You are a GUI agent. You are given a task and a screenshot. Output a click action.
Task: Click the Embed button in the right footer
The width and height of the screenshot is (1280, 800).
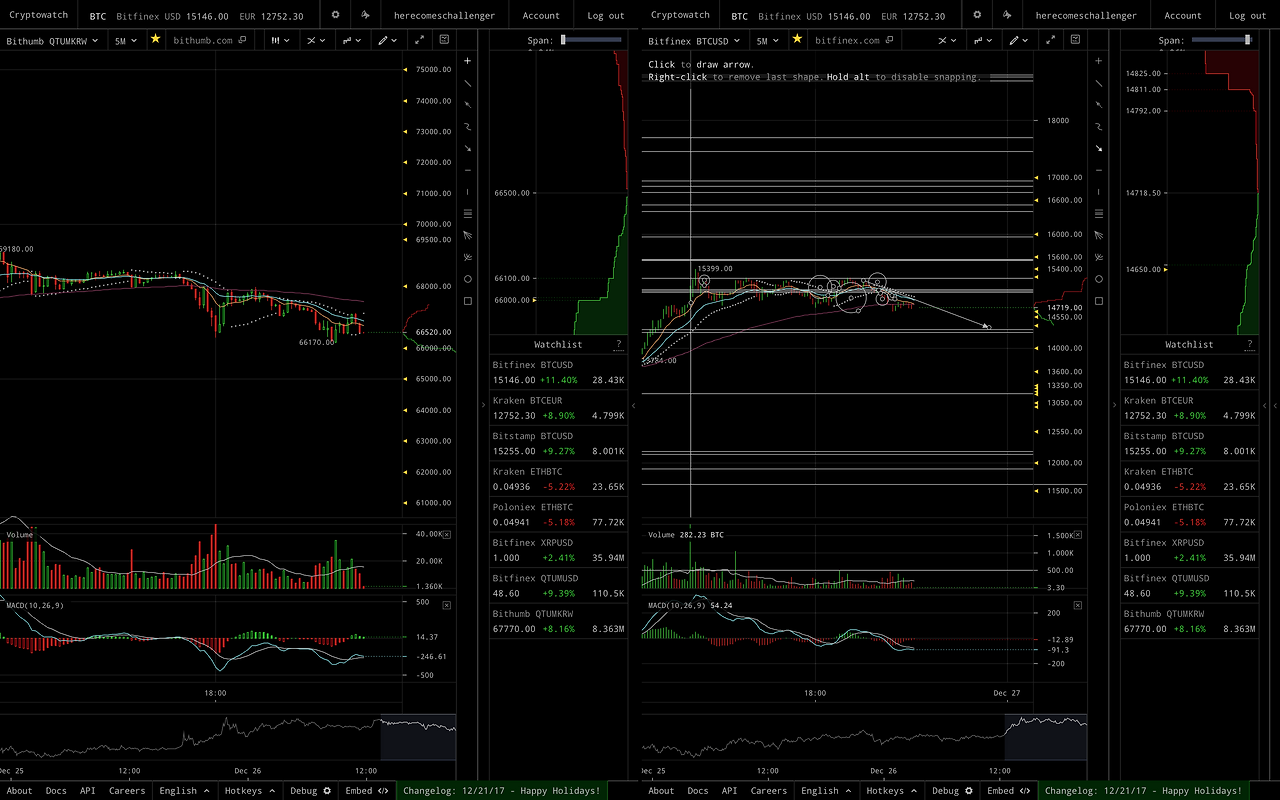point(1009,791)
